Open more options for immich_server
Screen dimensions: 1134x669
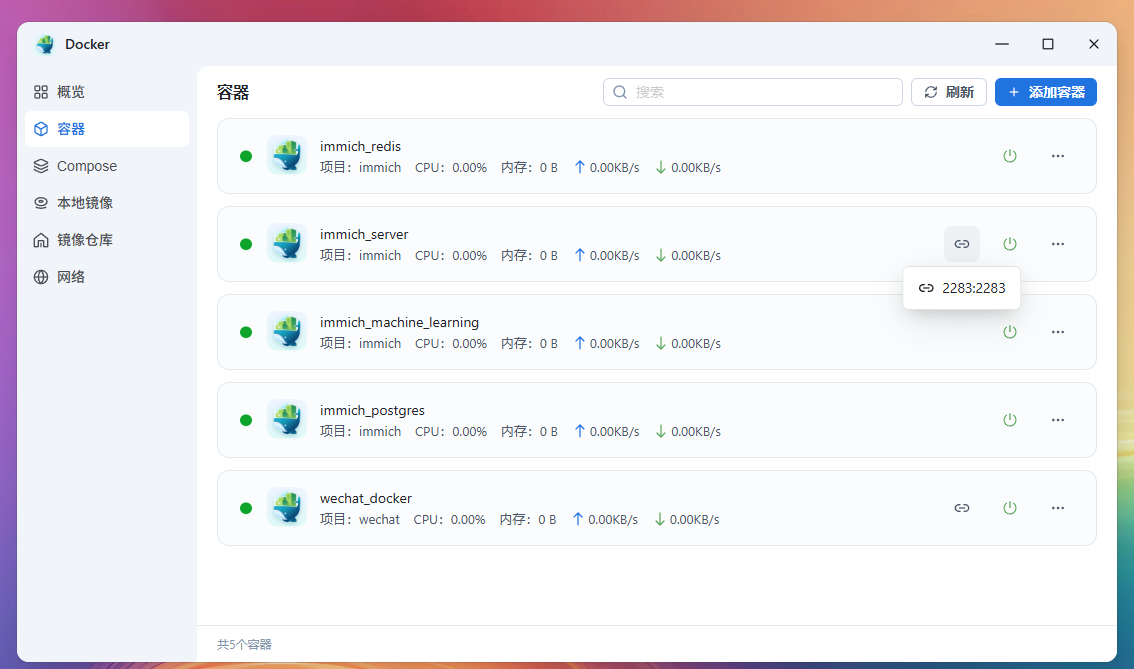tap(1057, 244)
